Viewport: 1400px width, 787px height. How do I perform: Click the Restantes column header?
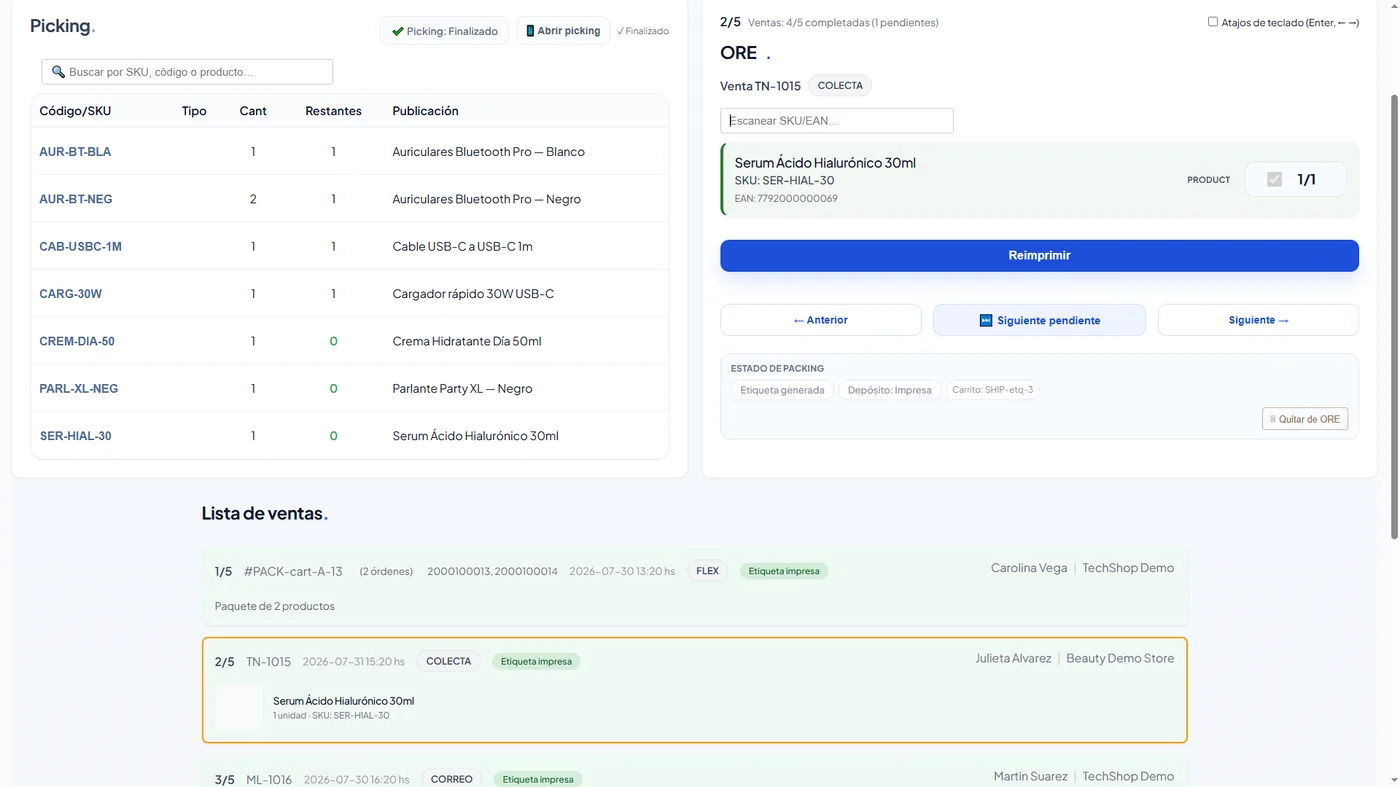(x=333, y=111)
